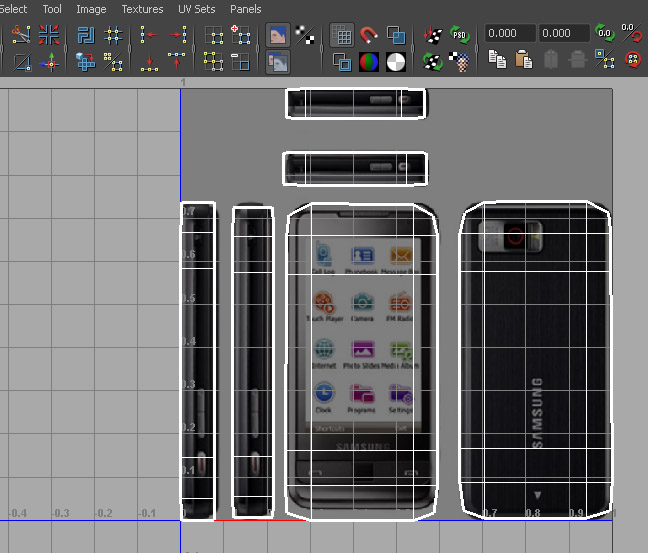Align selected UVs to maximum V
Viewport: 648px width, 553px height.
click(x=177, y=62)
